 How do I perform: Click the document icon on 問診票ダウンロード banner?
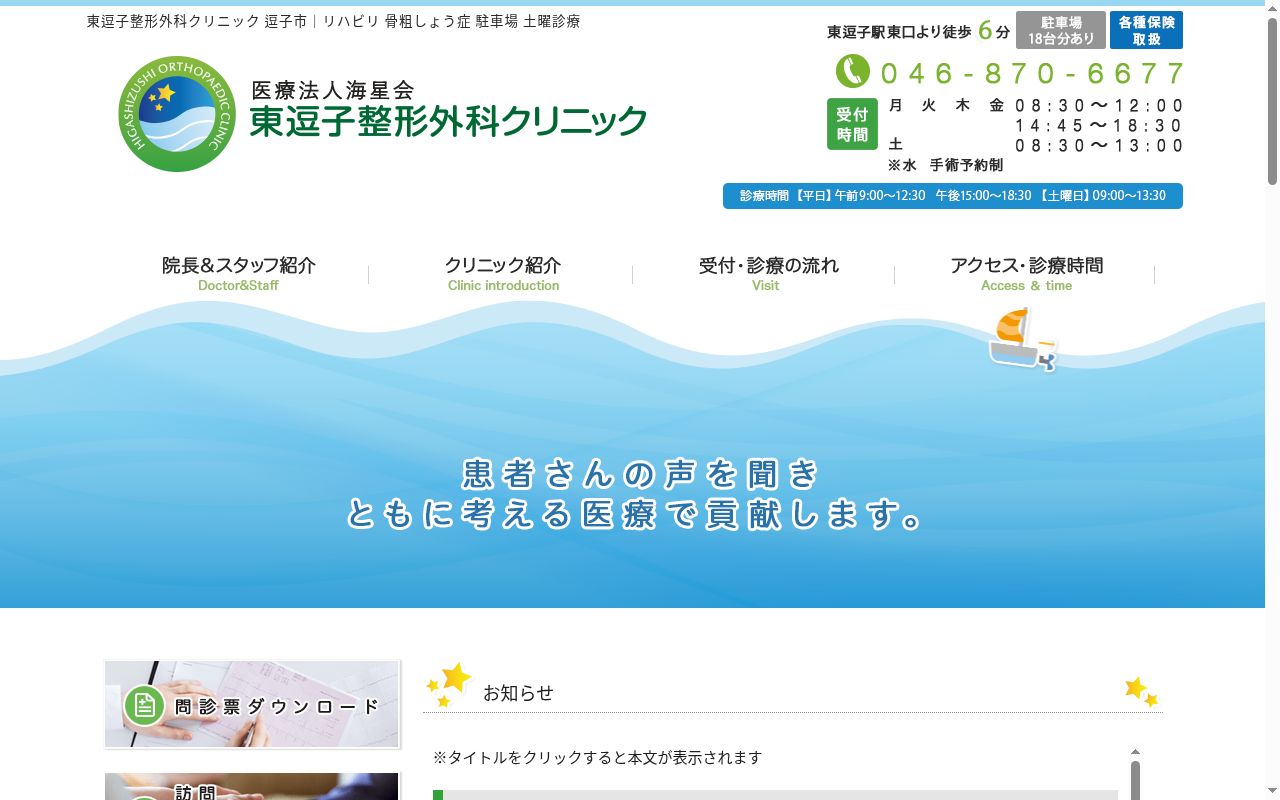point(144,706)
